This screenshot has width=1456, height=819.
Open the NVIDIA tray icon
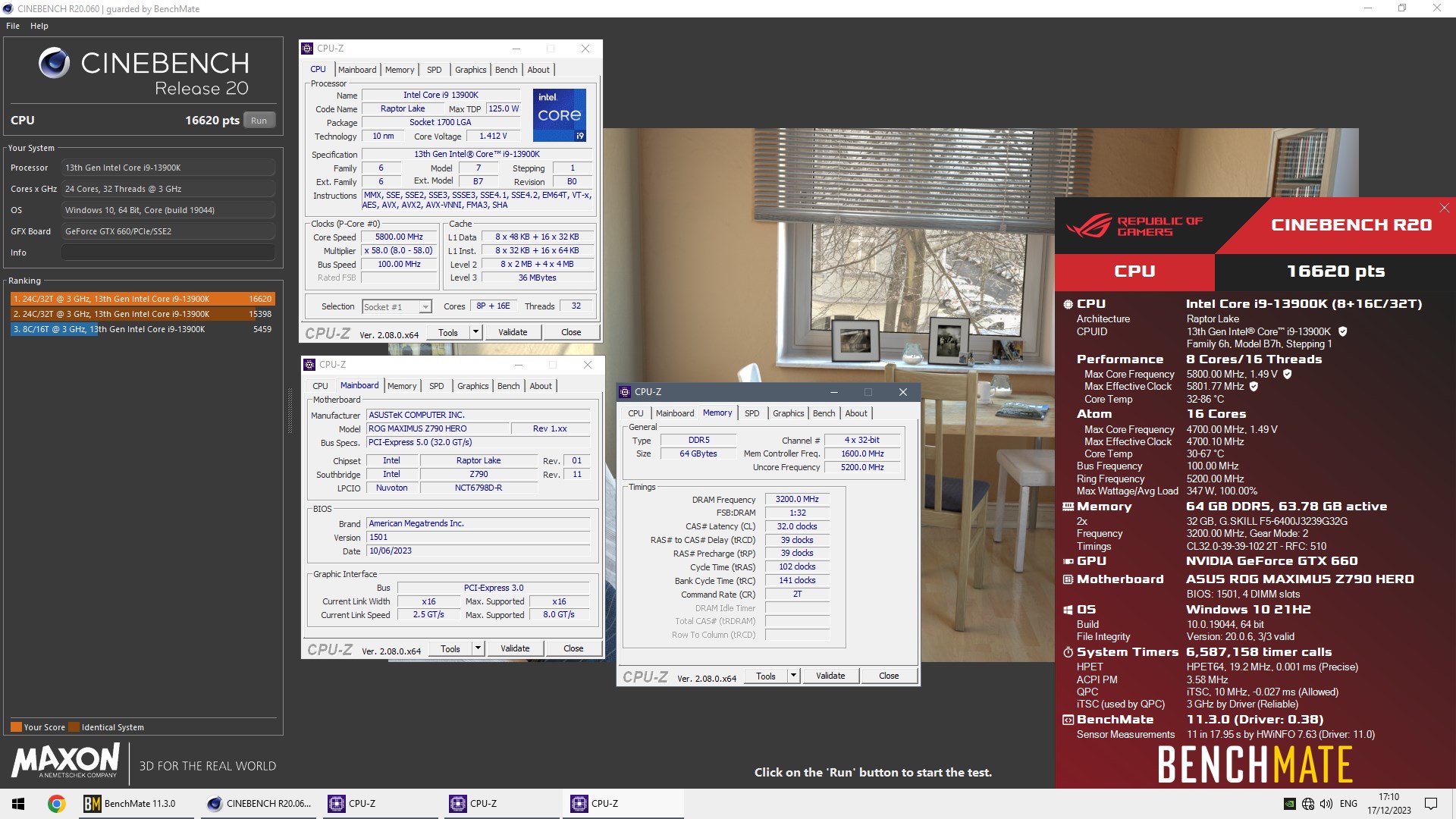1289,804
